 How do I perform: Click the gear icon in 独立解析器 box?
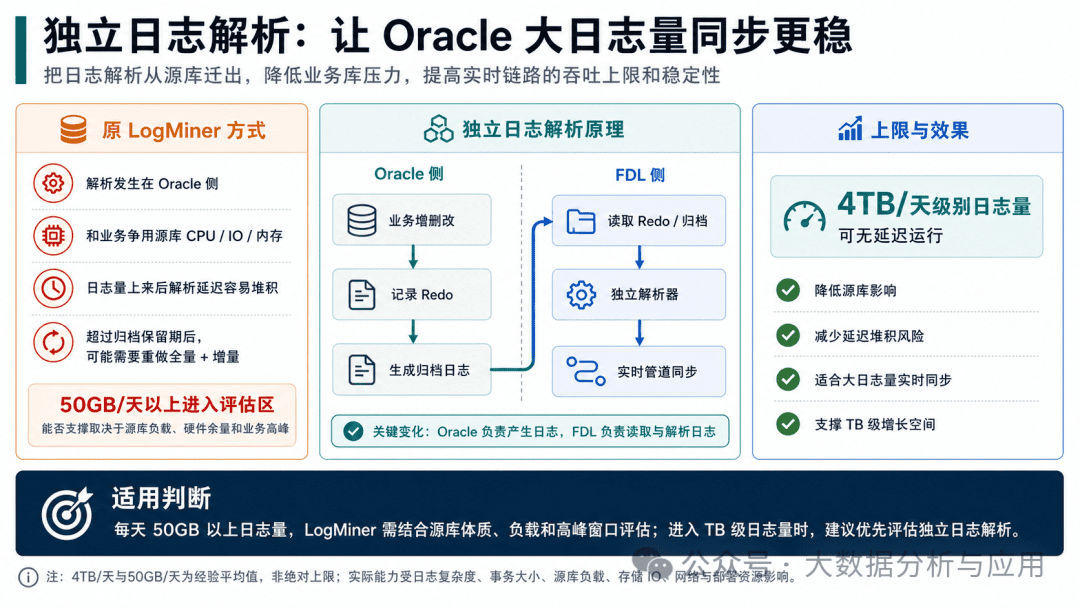(581, 295)
